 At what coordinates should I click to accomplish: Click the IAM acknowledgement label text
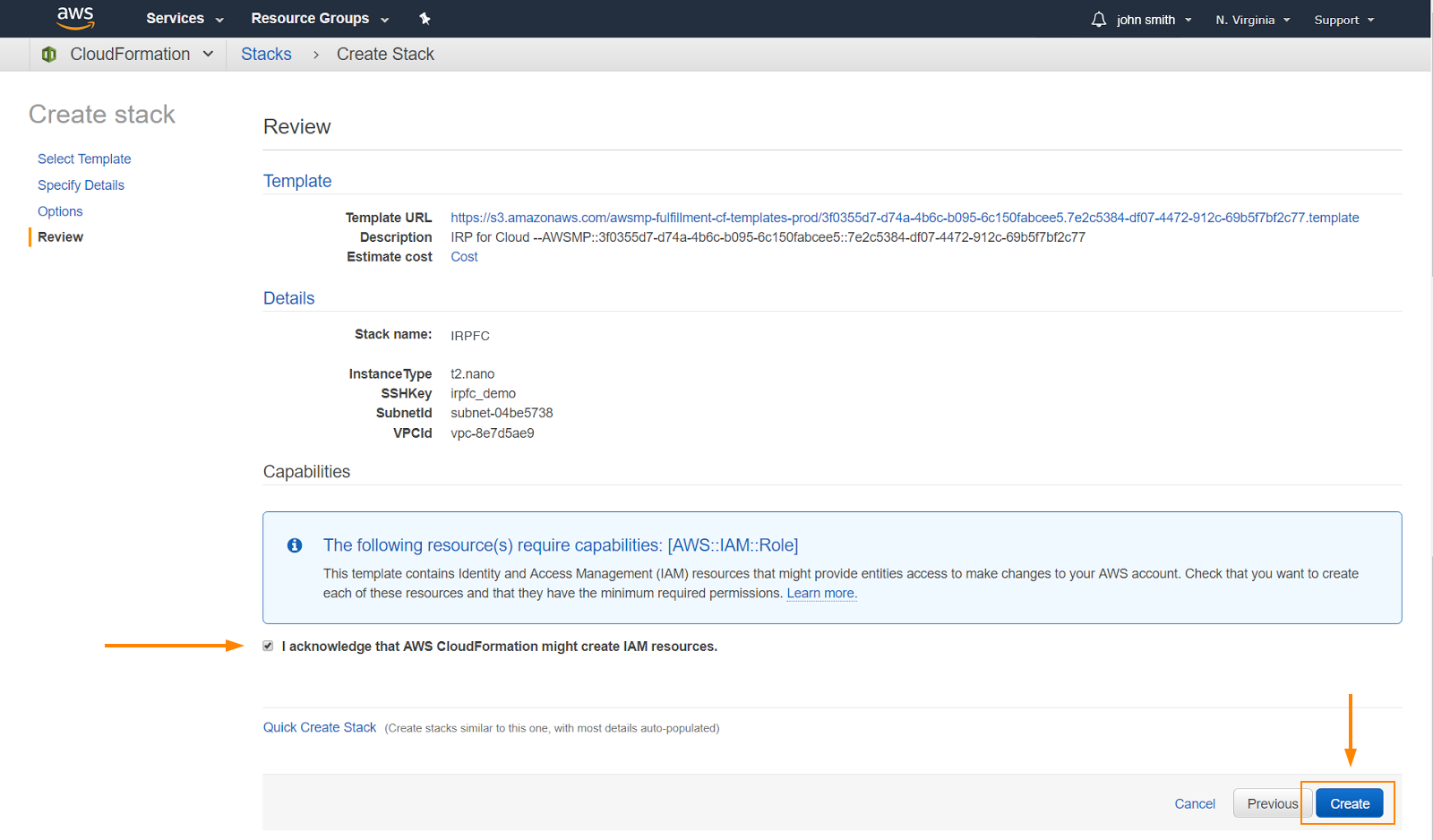tap(500, 647)
